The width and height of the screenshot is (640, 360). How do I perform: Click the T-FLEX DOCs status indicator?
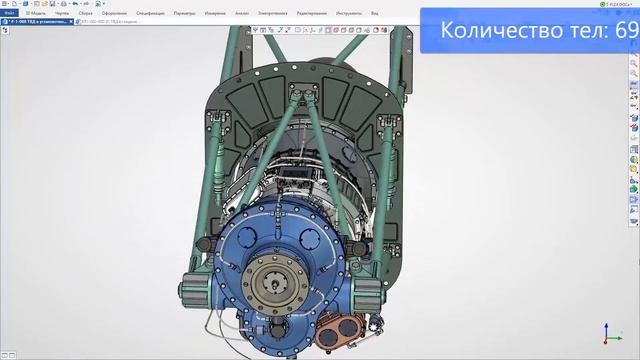point(616,4)
